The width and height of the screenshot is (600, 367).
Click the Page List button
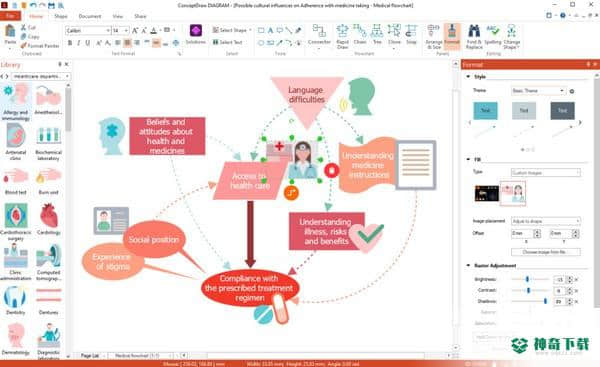point(90,356)
